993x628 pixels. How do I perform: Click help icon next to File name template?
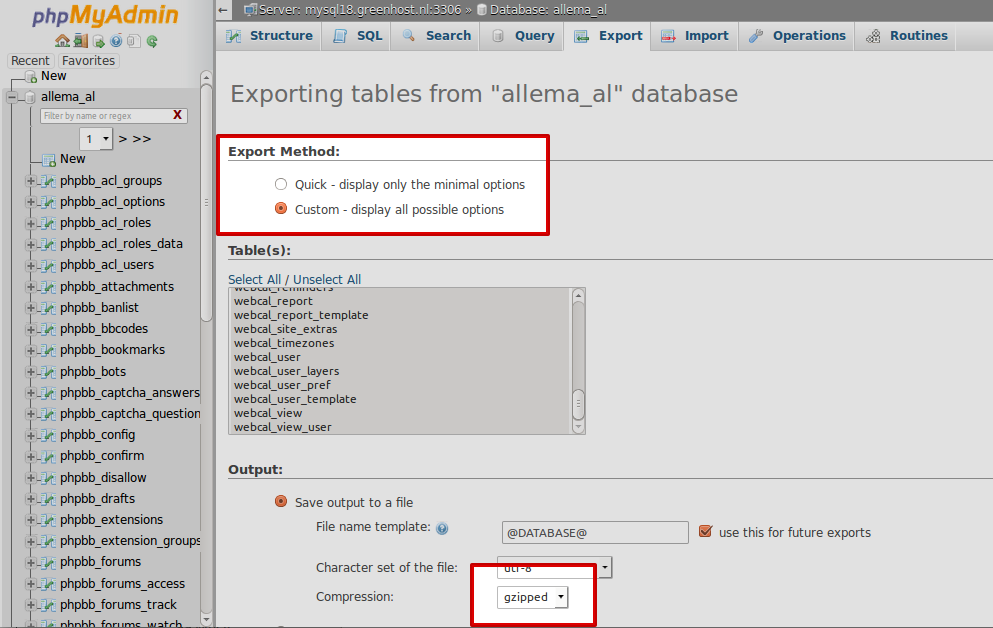442,528
